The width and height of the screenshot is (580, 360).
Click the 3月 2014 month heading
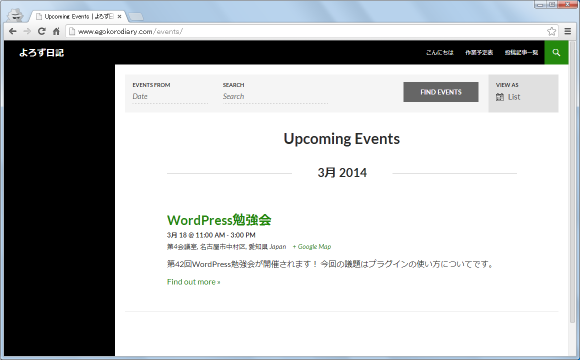pyautogui.click(x=342, y=173)
